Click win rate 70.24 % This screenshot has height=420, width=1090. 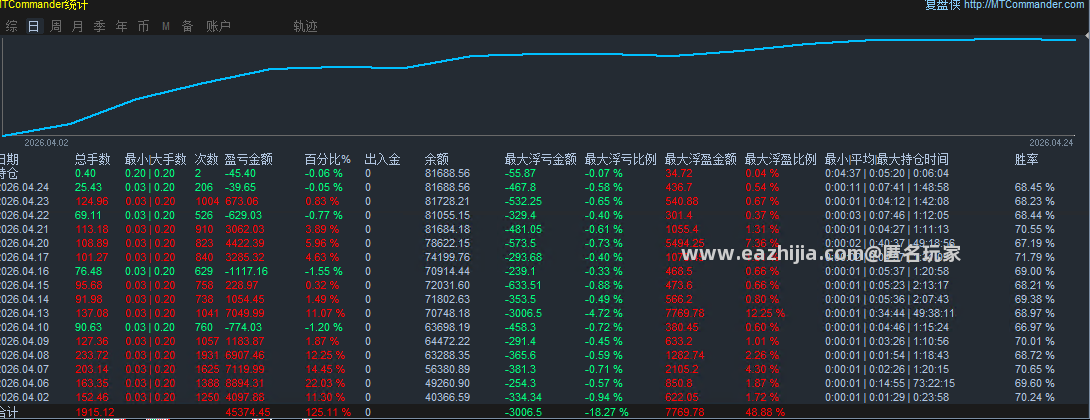tap(1034, 398)
